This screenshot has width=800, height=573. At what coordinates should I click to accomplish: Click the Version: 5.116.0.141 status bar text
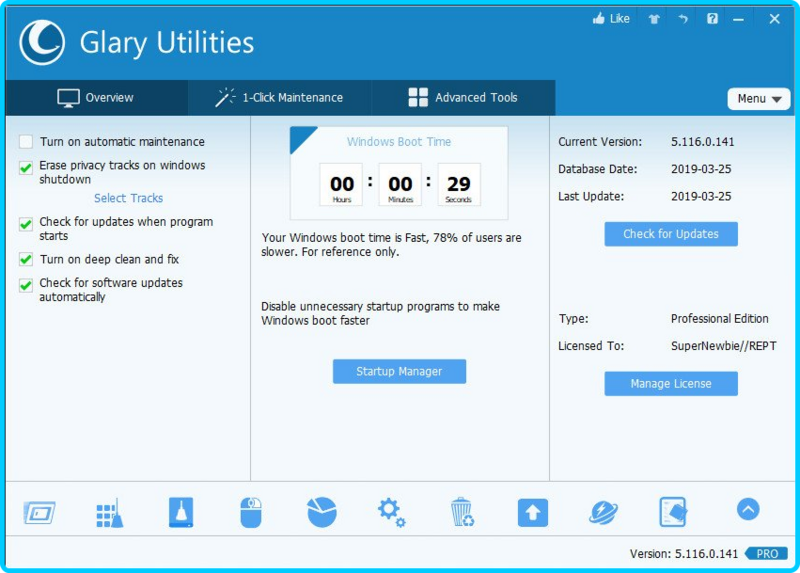point(684,554)
